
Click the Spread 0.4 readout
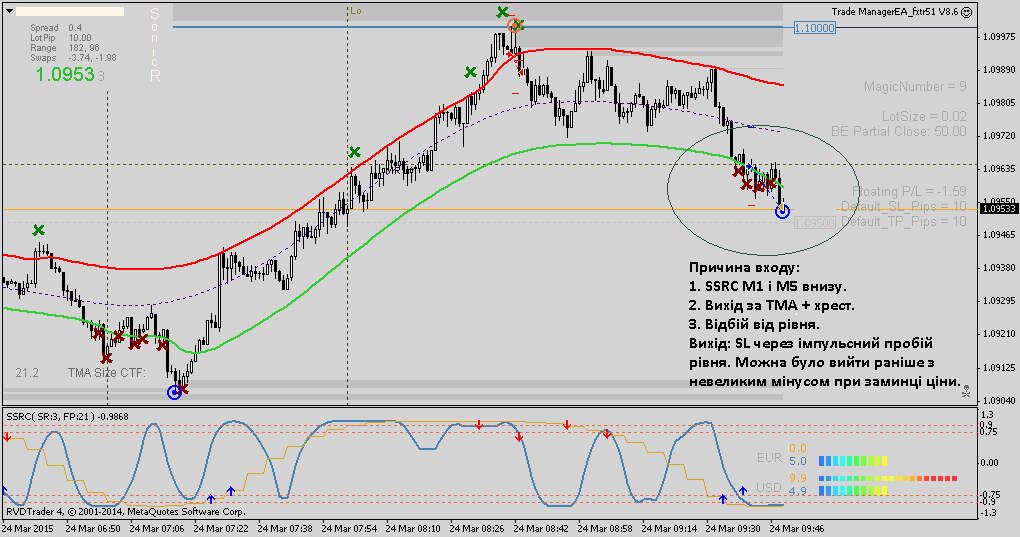[56, 28]
